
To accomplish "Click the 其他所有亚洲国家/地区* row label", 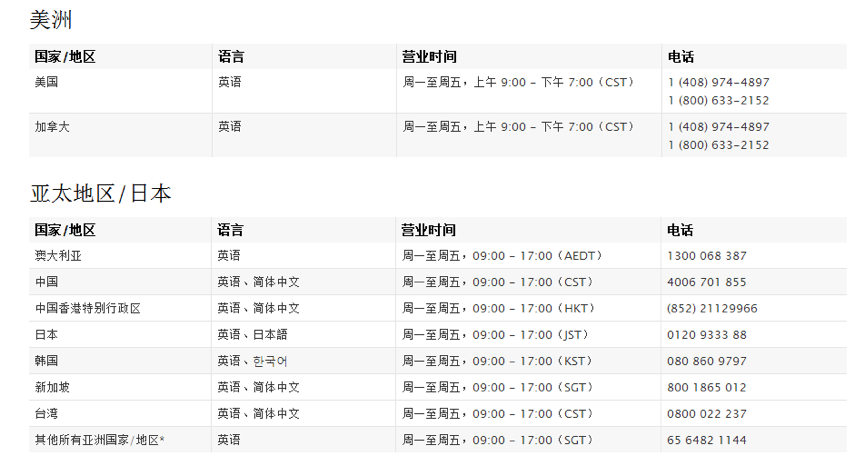I will coord(100,440).
